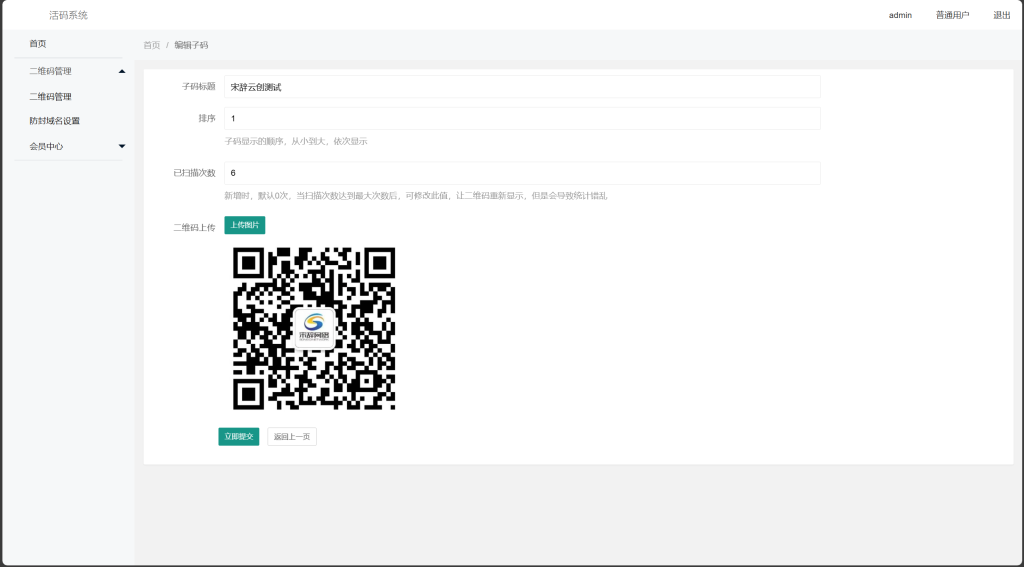Select the 已扫描次数 input box
This screenshot has height=567, width=1024.
click(x=522, y=173)
